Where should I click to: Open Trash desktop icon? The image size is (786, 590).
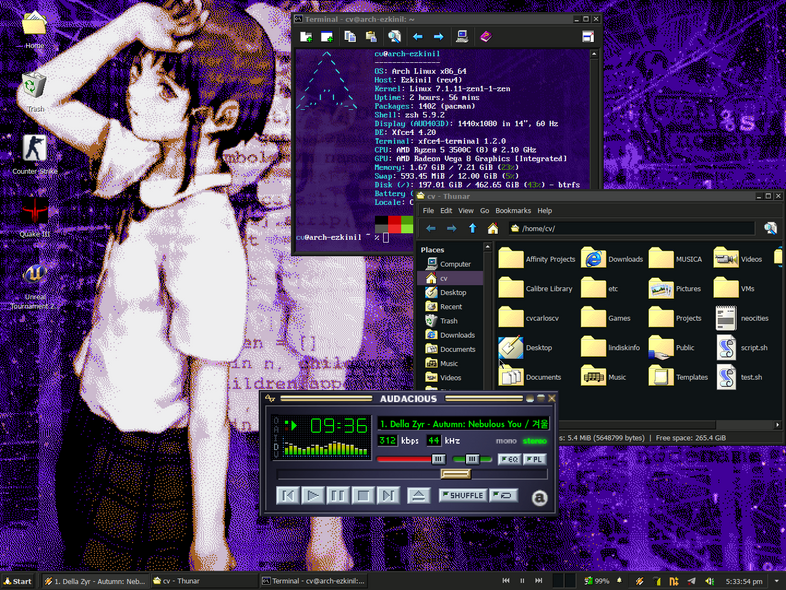pos(34,92)
